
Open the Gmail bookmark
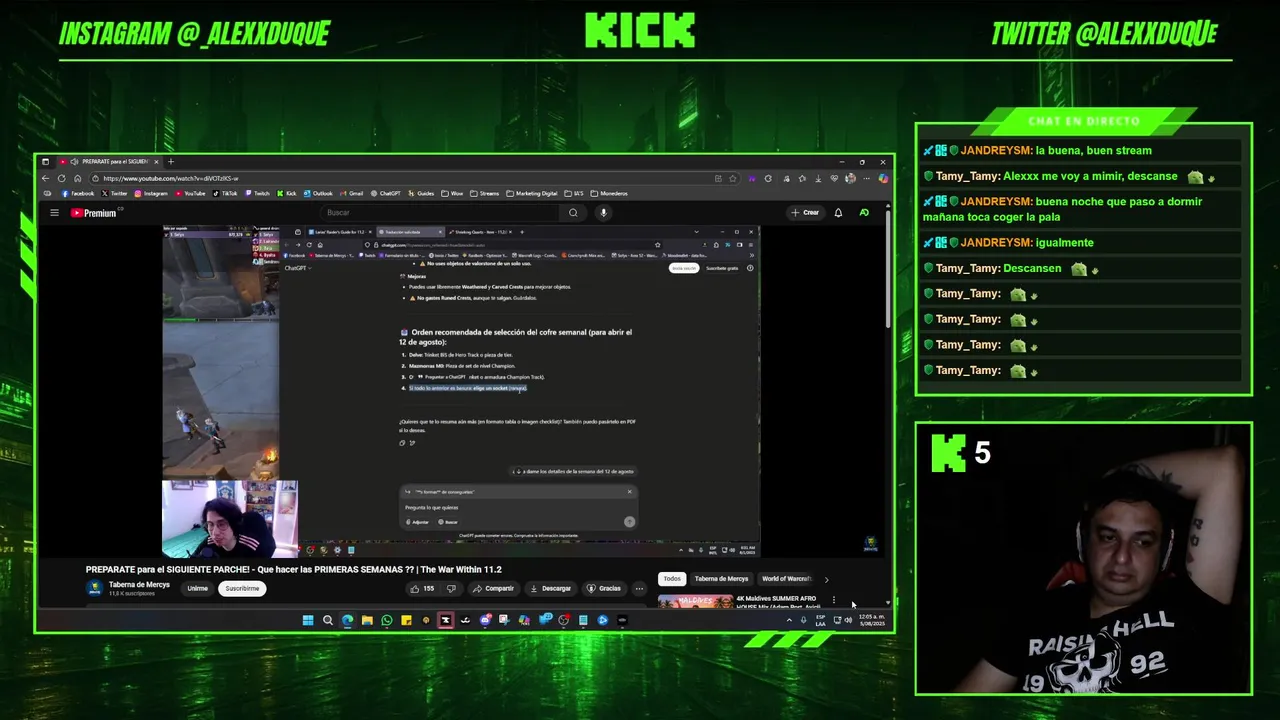[351, 193]
